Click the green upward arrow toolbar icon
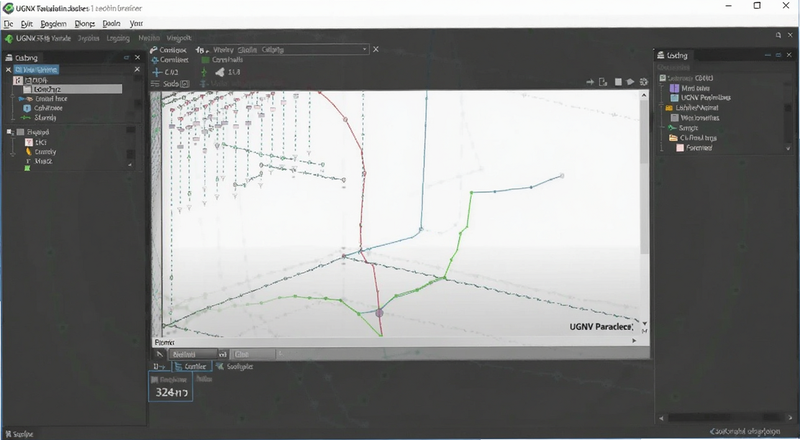This screenshot has width=800, height=440. [204, 72]
